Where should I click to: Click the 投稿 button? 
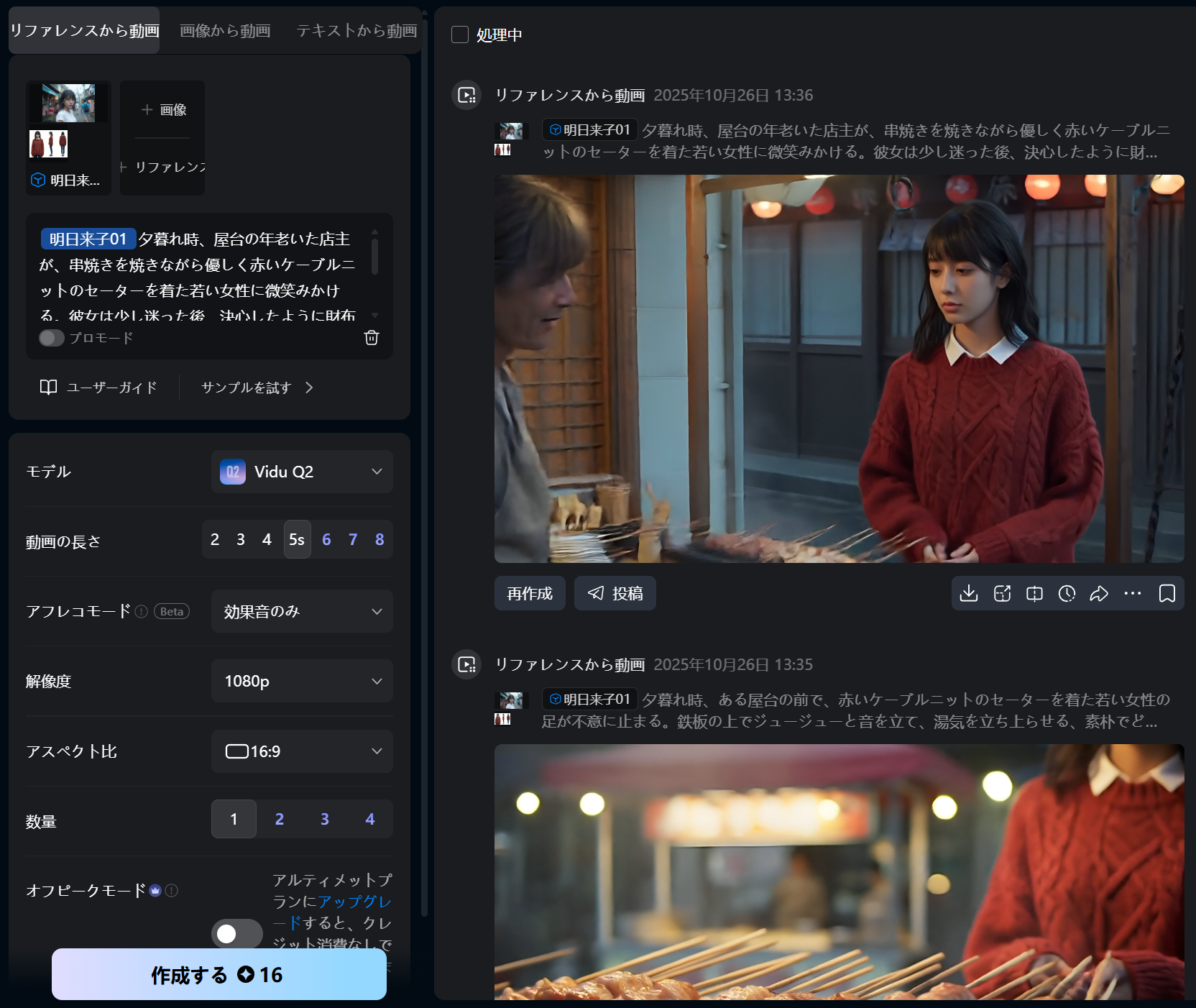click(615, 593)
